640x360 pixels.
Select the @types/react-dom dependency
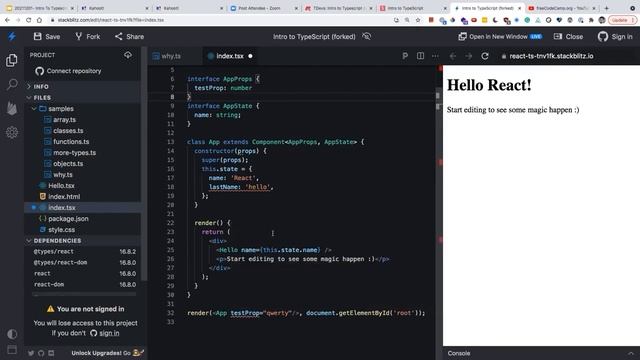pos(84,262)
